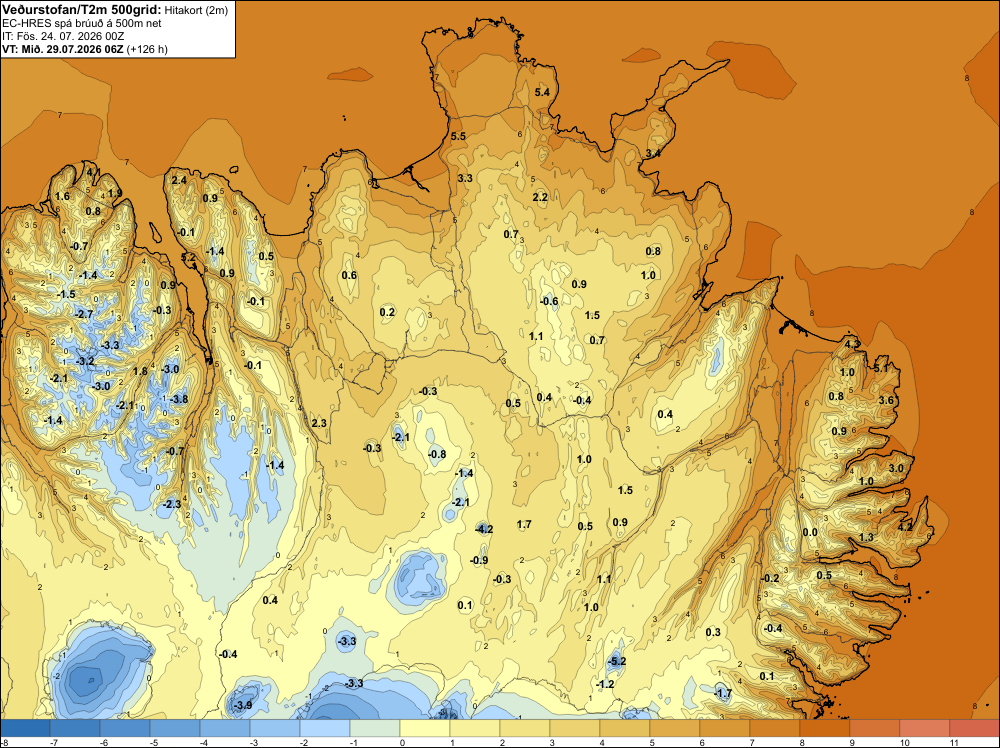Click the -1.5 temperature value

[x=66, y=295]
